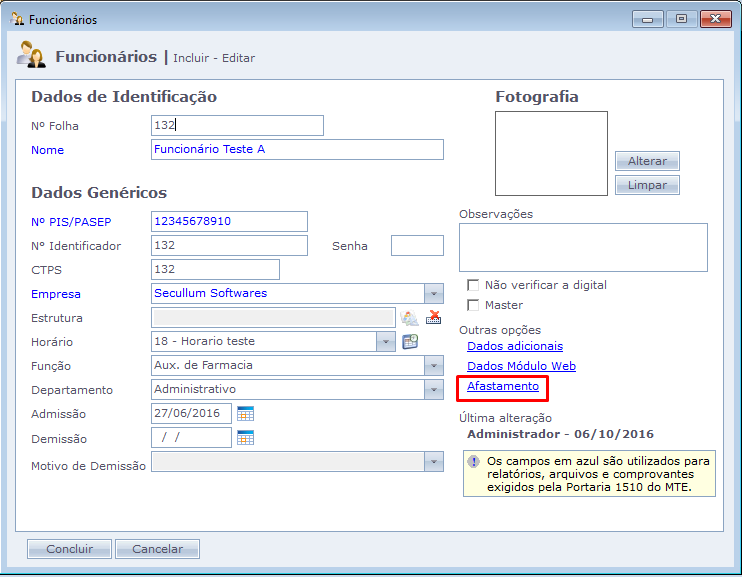This screenshot has height=577, width=742.
Task: Click the title bar window icon
Action: (17, 19)
